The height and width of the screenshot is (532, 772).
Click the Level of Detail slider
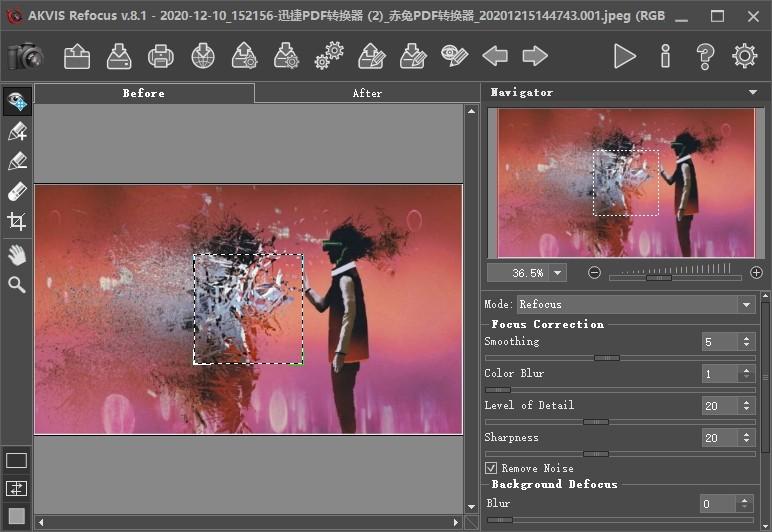click(x=596, y=422)
